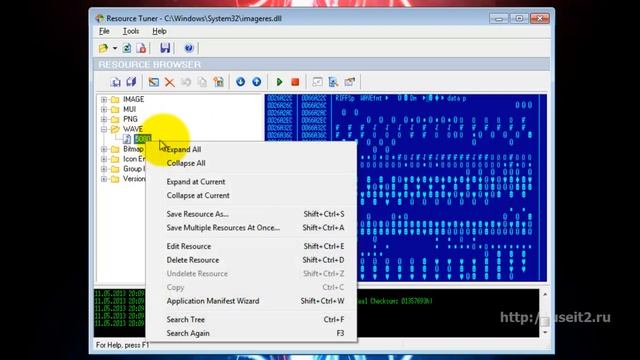Choose Collapse All from the context menu

coord(251,163)
